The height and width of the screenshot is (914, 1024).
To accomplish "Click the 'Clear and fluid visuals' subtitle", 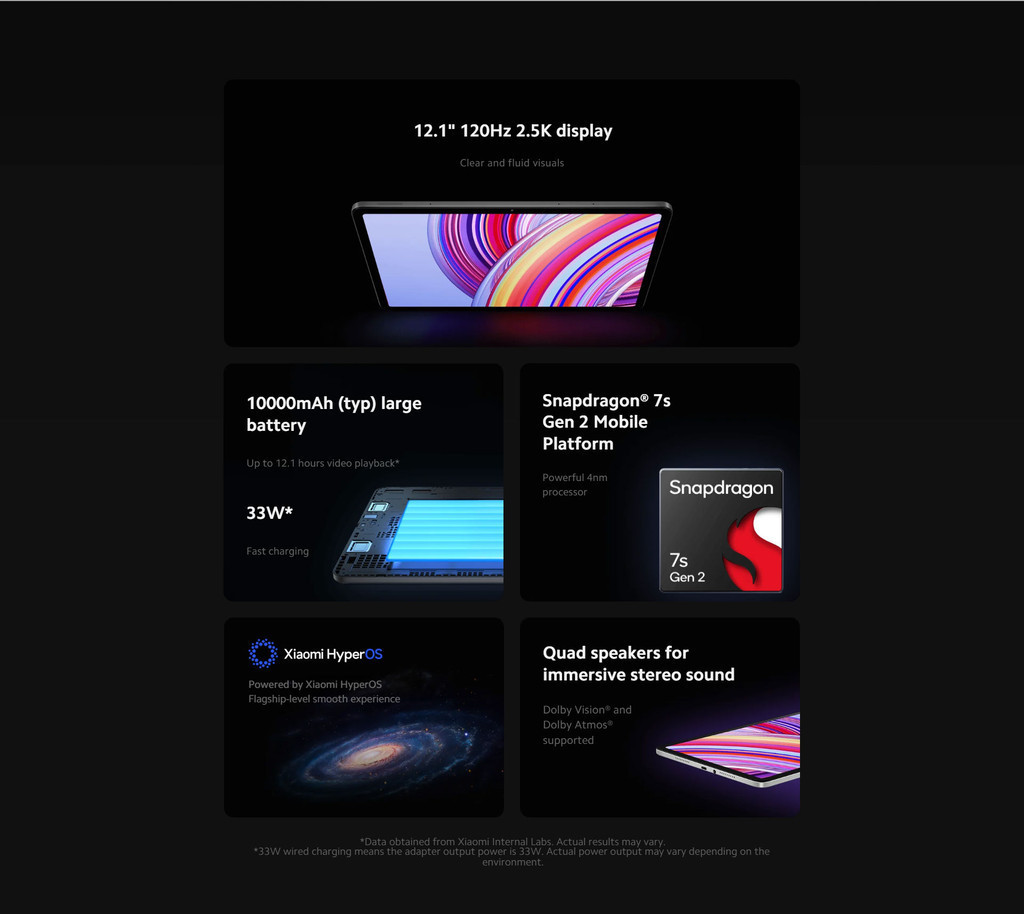I will pos(512,163).
